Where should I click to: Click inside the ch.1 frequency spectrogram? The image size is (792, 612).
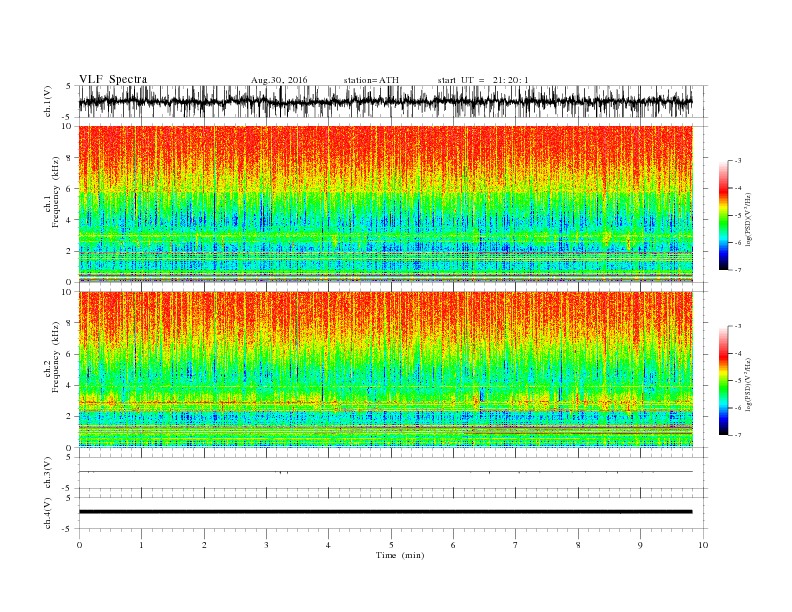coord(385,204)
